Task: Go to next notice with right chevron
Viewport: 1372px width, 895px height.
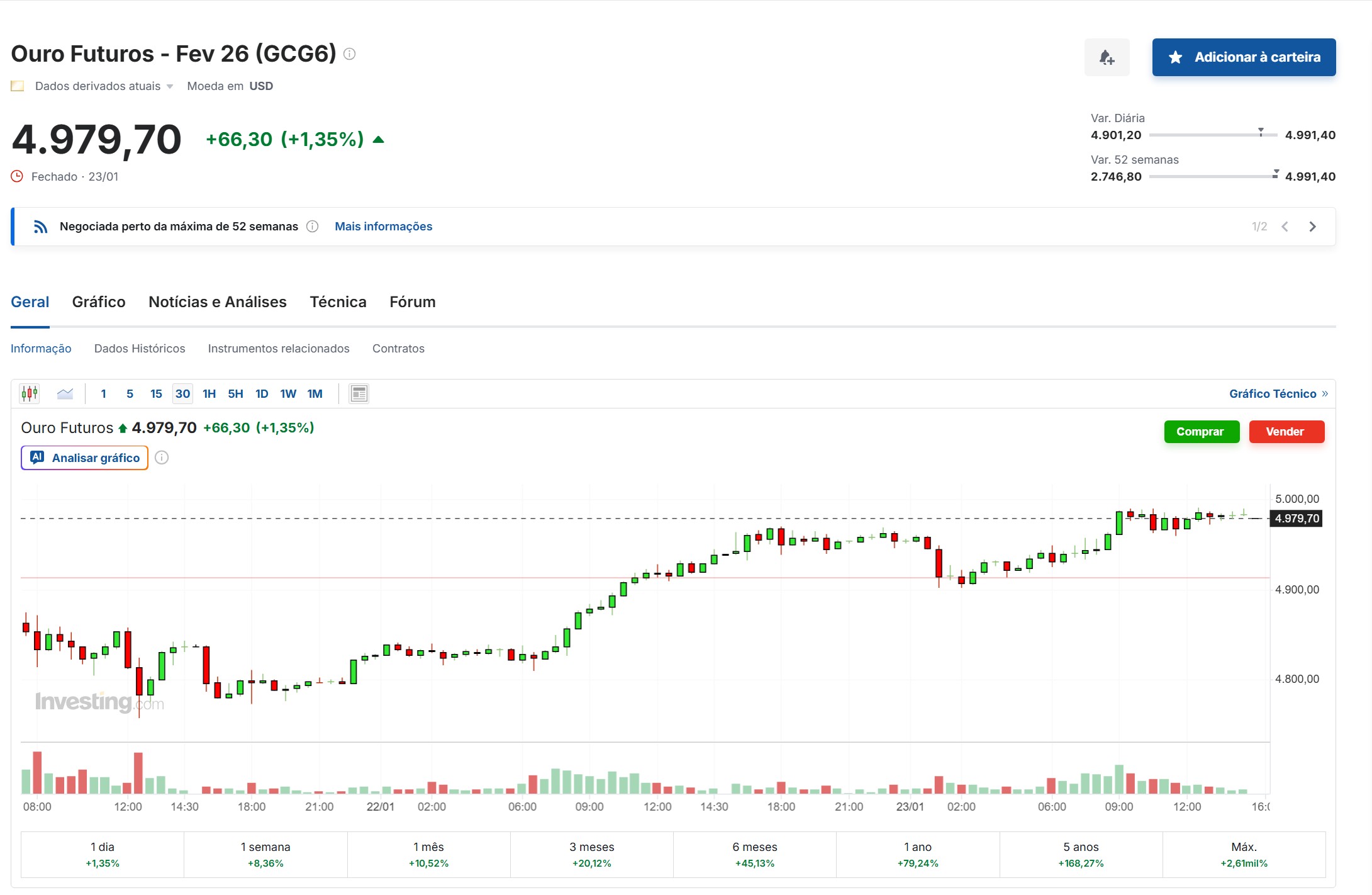Action: pos(1312,227)
